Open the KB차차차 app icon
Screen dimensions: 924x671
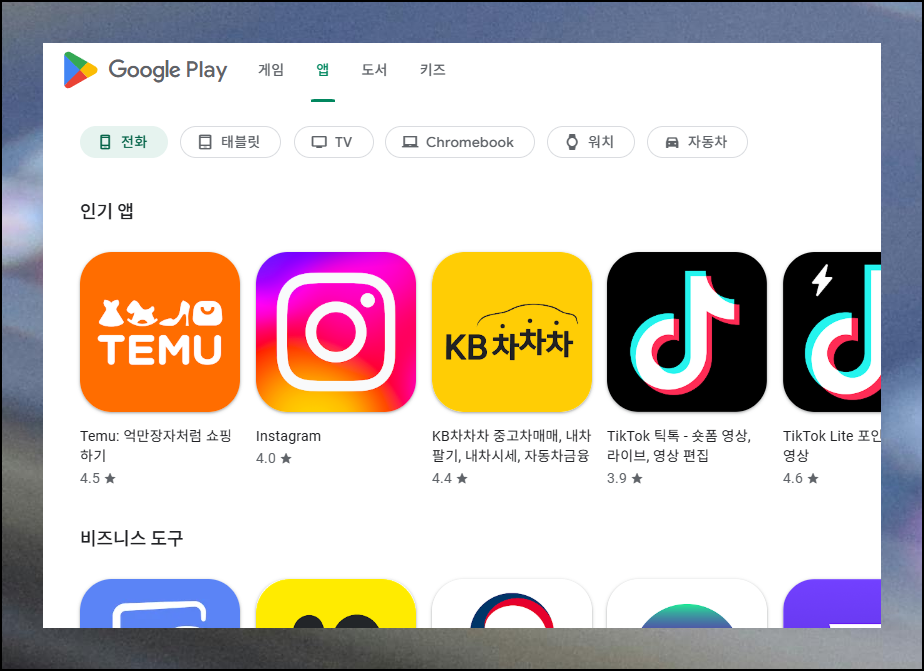pyautogui.click(x=512, y=332)
